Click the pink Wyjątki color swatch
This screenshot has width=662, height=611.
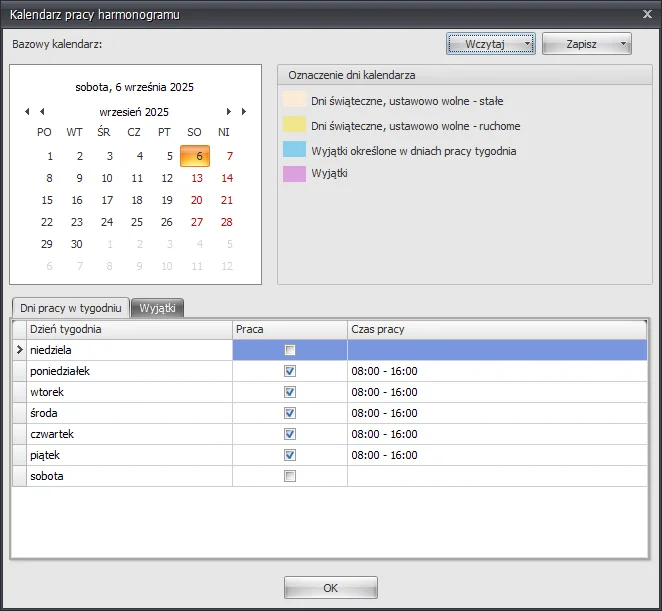tap(294, 174)
